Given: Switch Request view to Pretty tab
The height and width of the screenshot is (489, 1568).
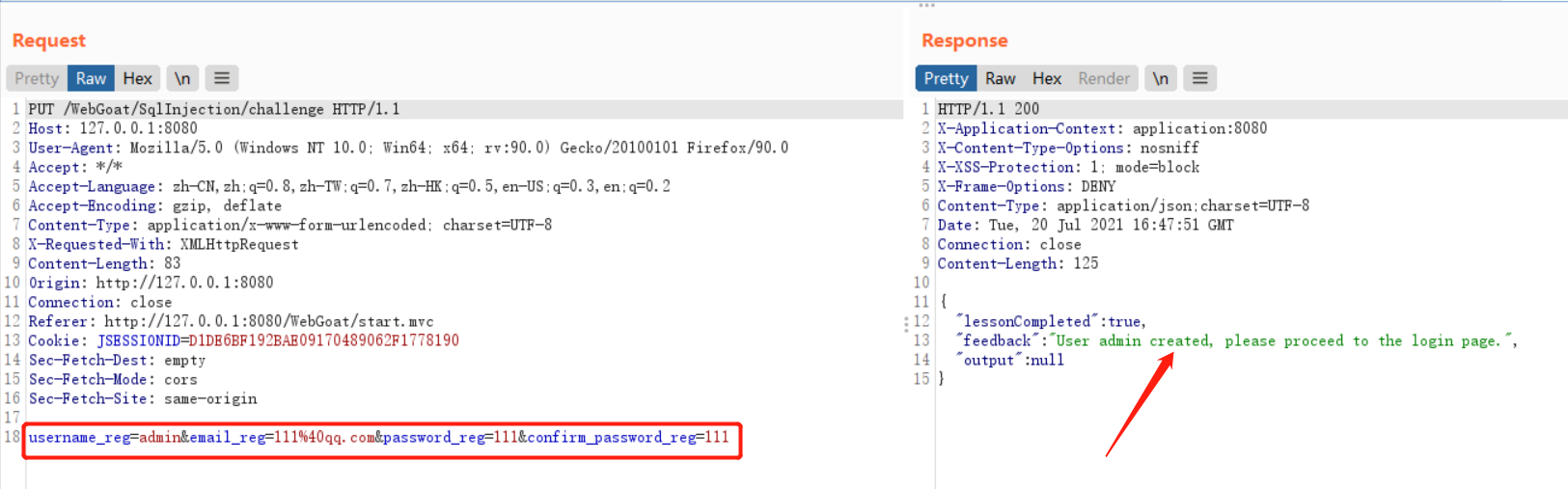Looking at the screenshot, I should (37, 78).
